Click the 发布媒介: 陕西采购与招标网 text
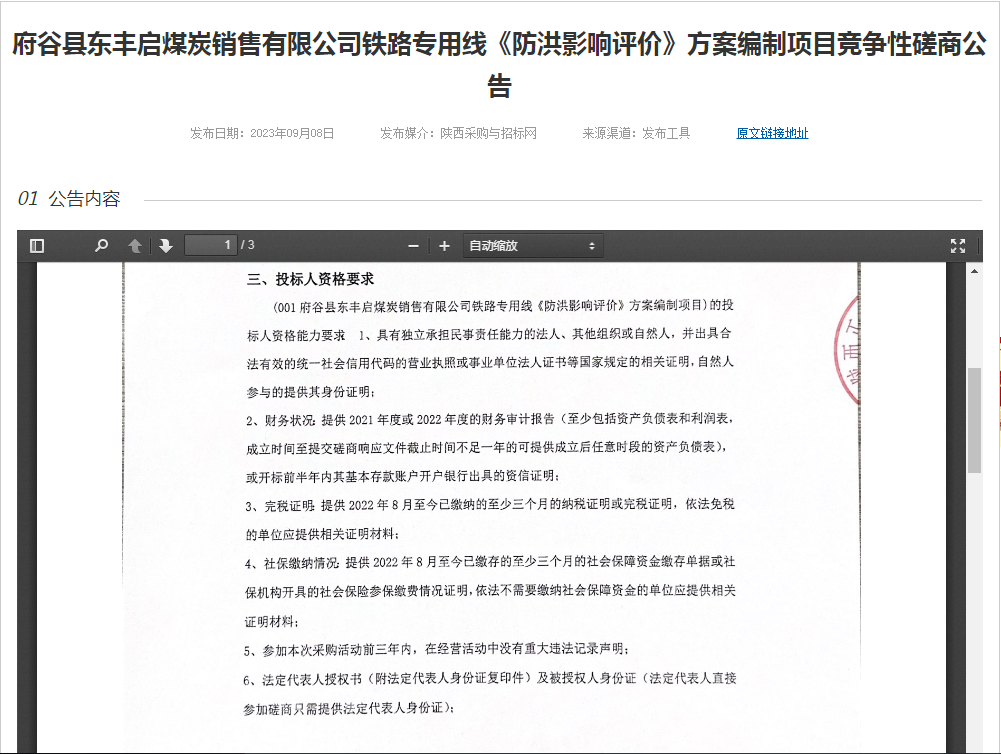This screenshot has height=754, width=1001. pyautogui.click(x=458, y=133)
